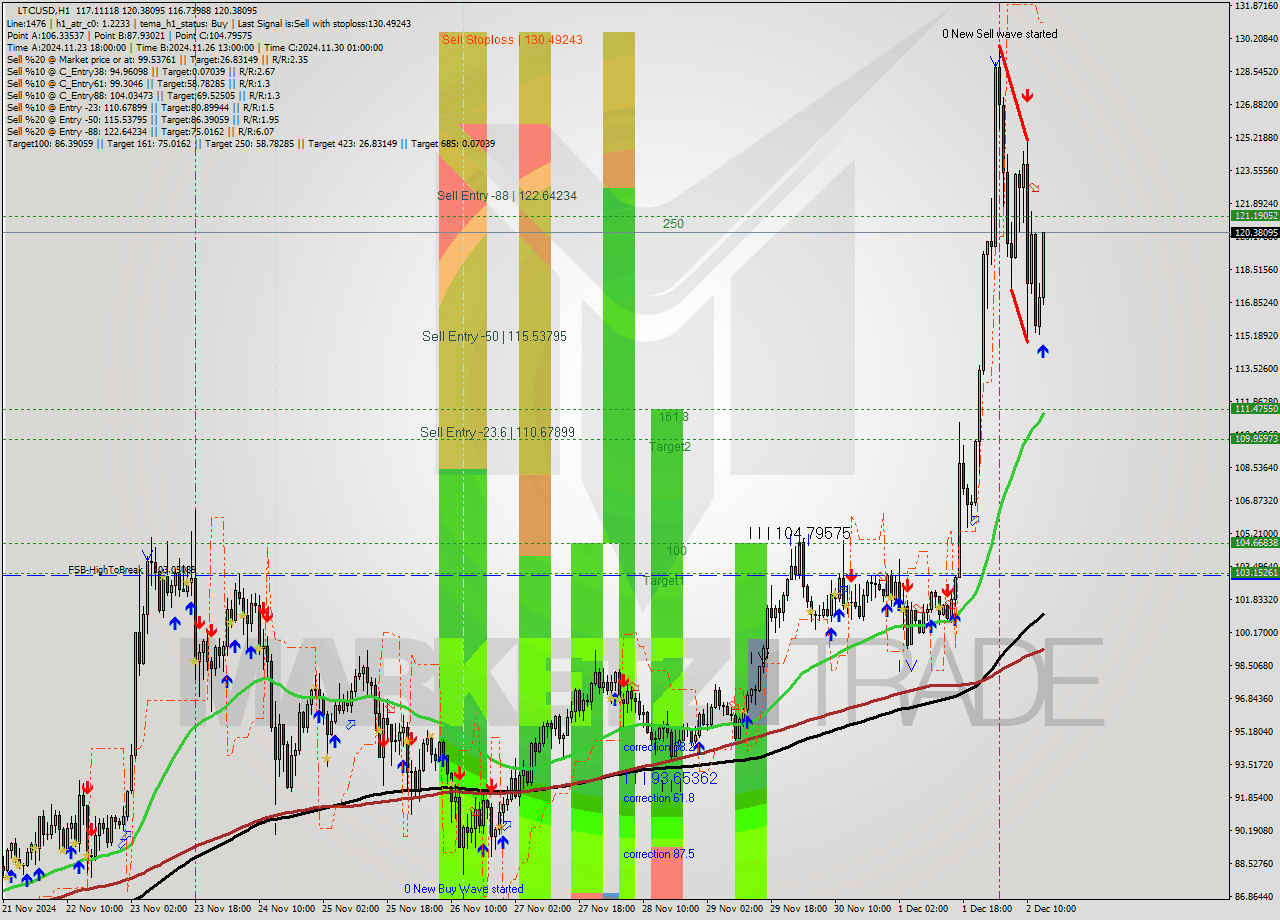Viewport: 1280px width, 920px height.
Task: Click the 'I I I 104.79575' wave label
Action: [799, 534]
